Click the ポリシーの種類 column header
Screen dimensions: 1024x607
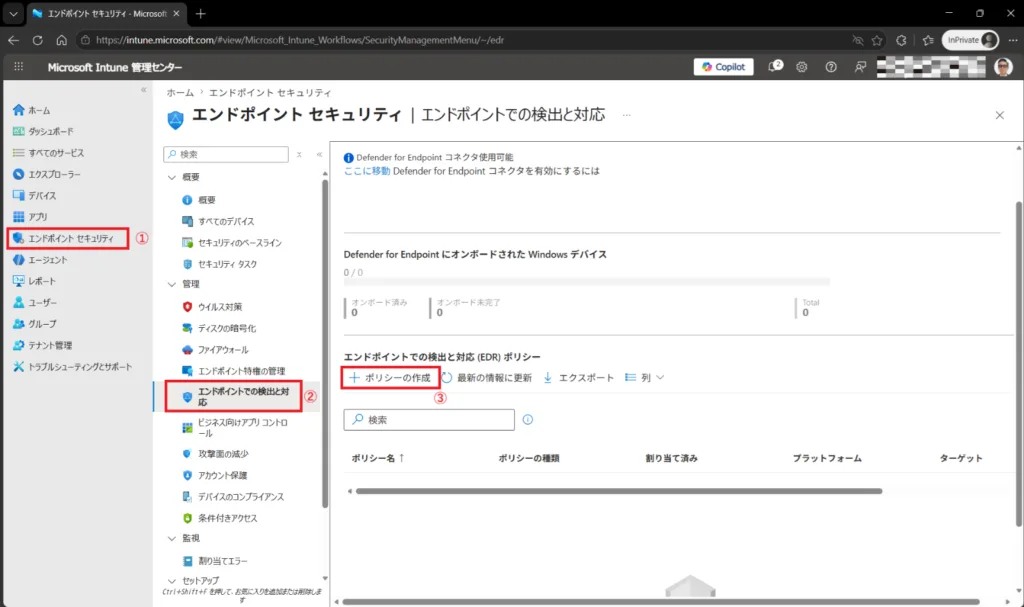[529, 458]
